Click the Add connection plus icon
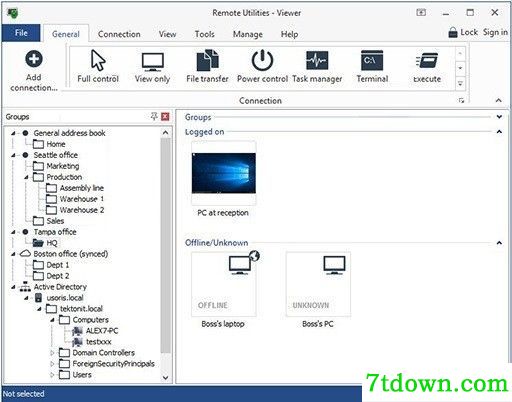This screenshot has width=512, height=402. click(x=34, y=59)
